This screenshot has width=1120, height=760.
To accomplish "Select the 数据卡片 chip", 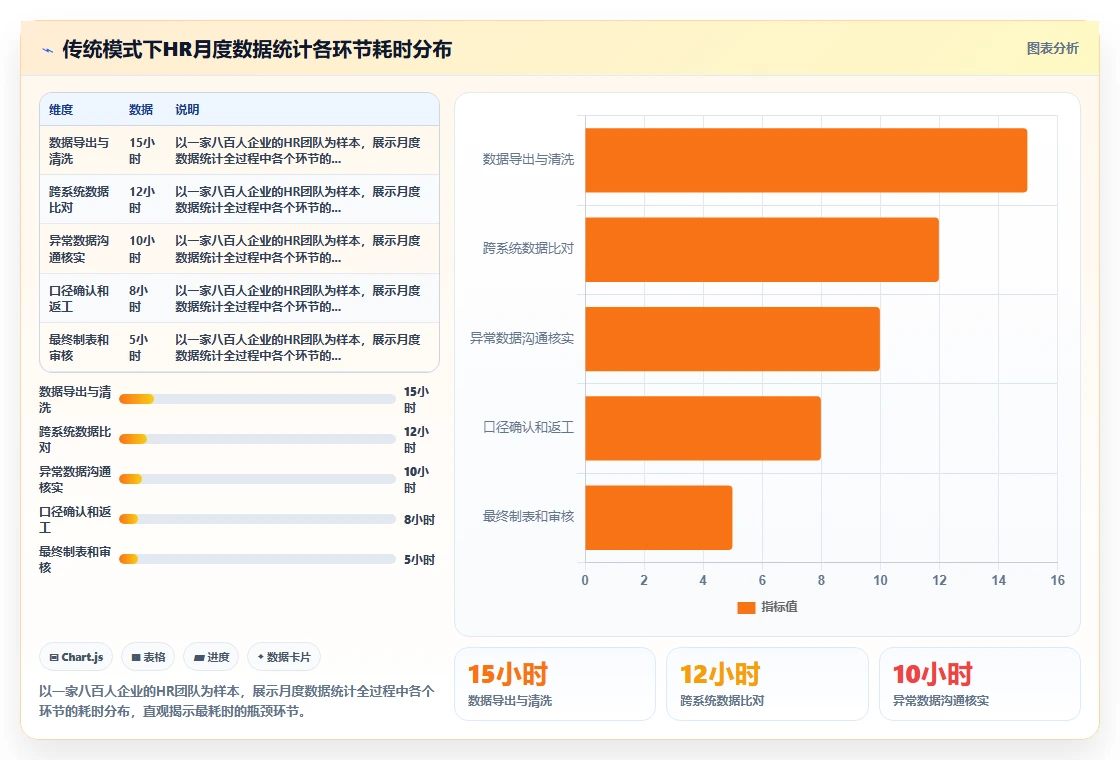I will pyautogui.click(x=284, y=657).
